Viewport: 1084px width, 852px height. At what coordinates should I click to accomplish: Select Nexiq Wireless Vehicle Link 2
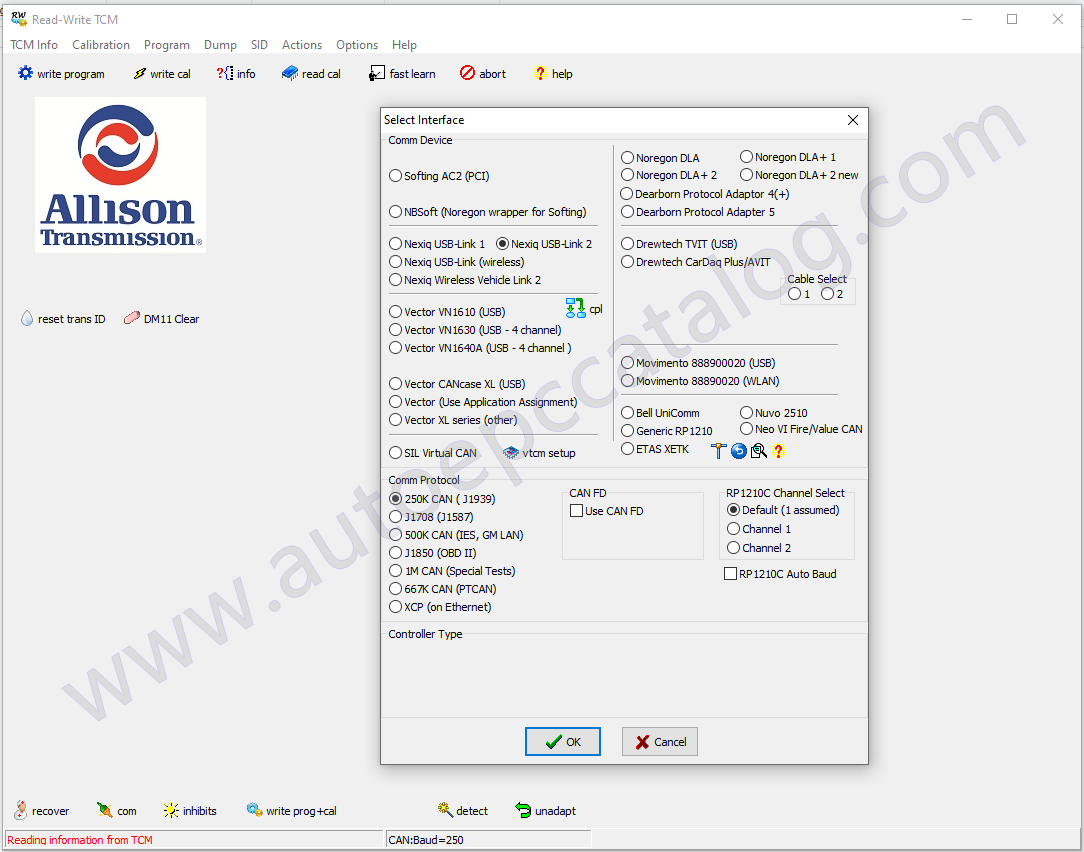tap(395, 279)
